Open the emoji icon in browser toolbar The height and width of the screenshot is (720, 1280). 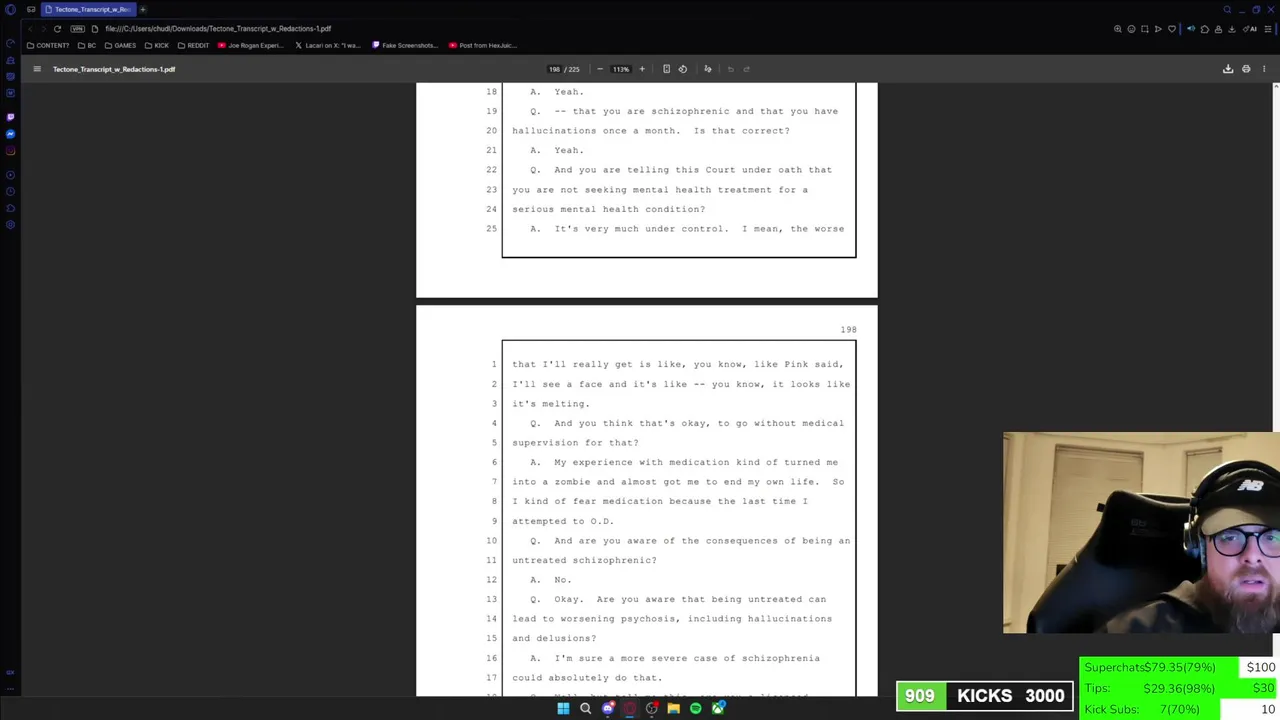pyautogui.click(x=1131, y=29)
